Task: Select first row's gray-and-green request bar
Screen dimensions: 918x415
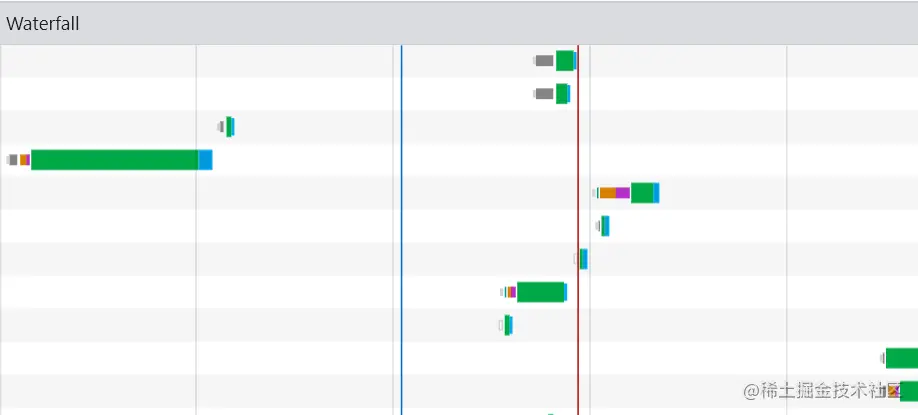Action: point(555,60)
